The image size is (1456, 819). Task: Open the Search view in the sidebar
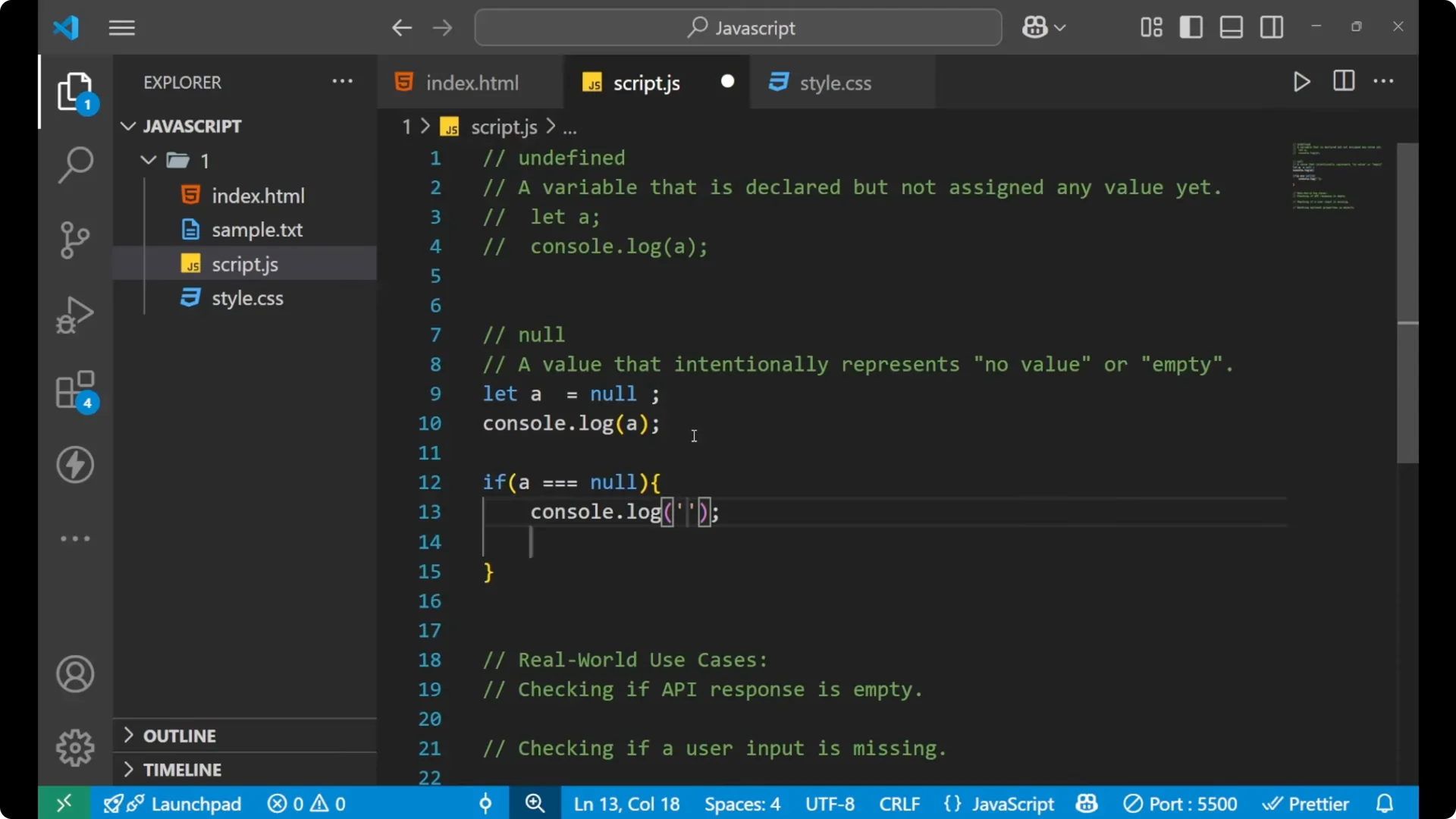point(74,165)
